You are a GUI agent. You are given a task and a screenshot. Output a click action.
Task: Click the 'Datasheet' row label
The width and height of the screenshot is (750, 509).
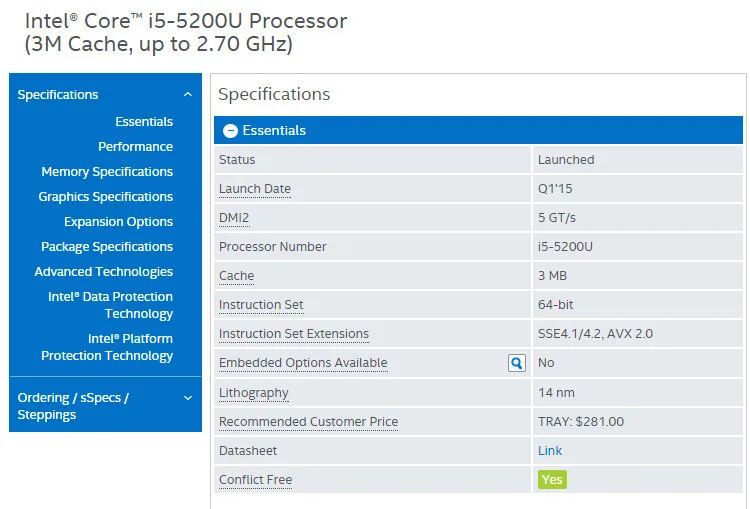click(248, 451)
